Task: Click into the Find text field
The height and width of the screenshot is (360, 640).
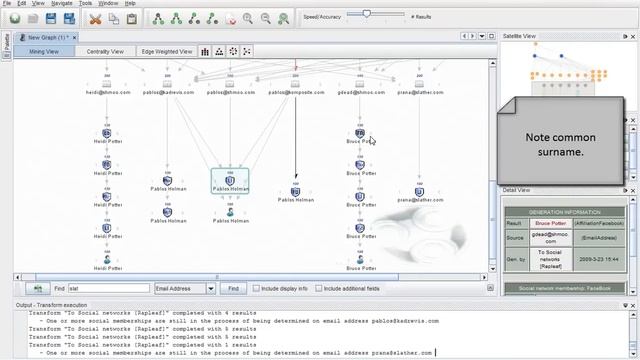Action: coord(109,289)
